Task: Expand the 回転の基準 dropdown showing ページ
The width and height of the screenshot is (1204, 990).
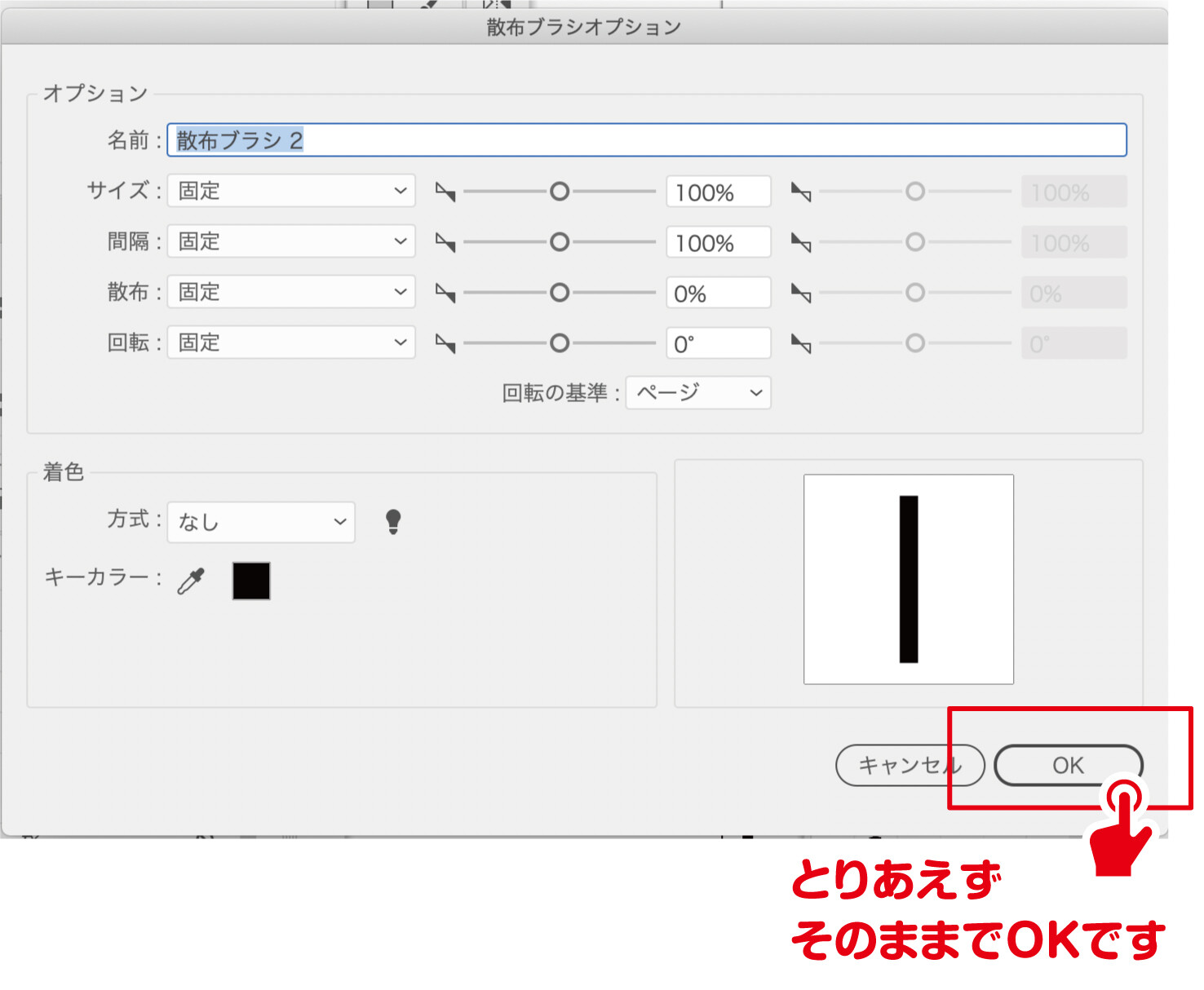Action: [x=697, y=393]
